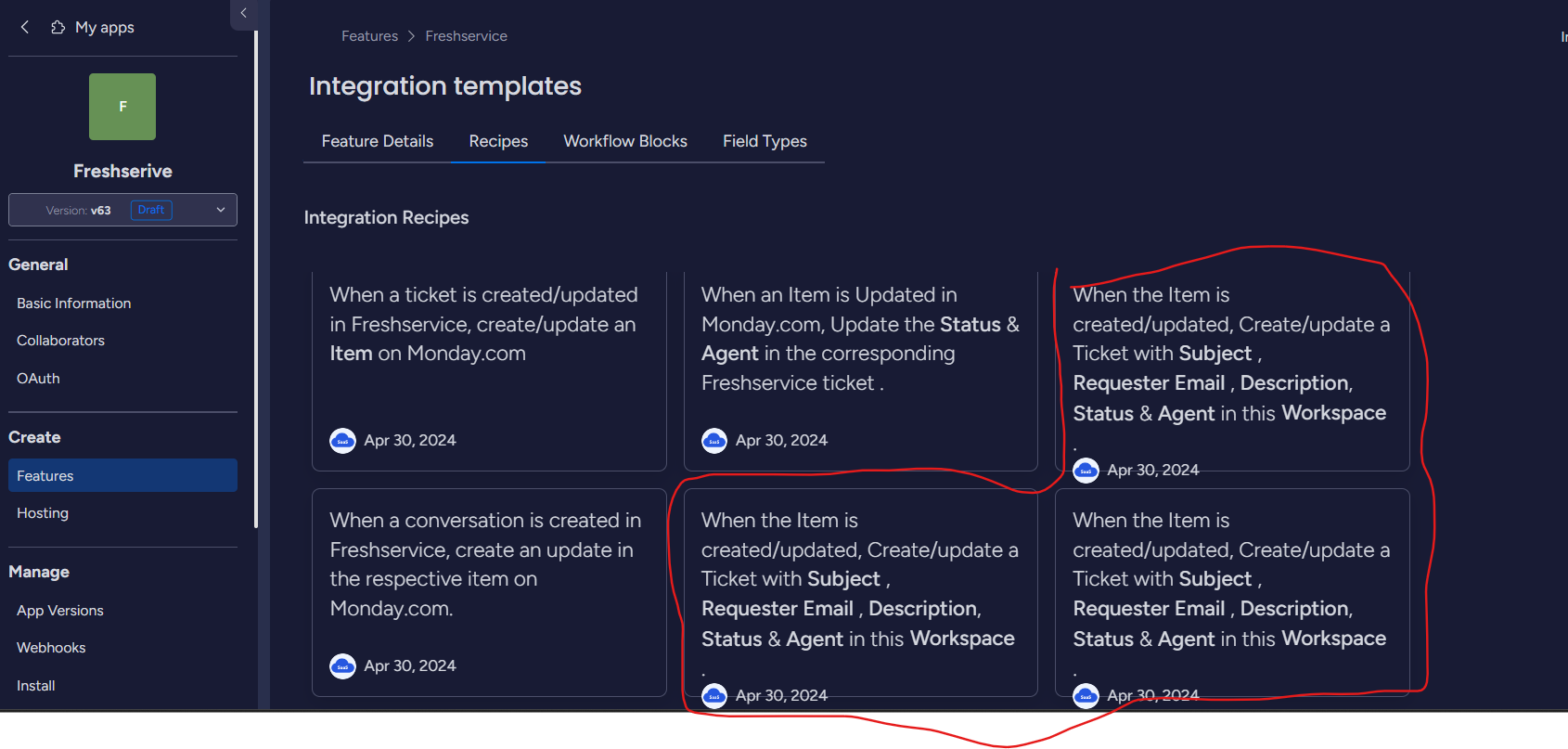Click the back arrow beside My apps

[x=25, y=27]
